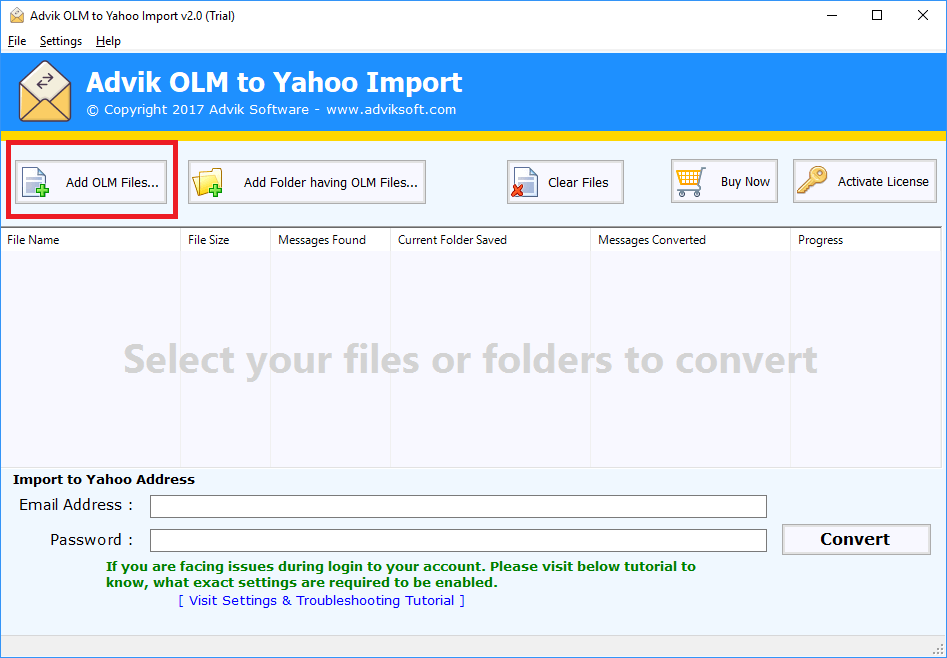
Task: Start conversion with the Convert button
Action: [856, 540]
